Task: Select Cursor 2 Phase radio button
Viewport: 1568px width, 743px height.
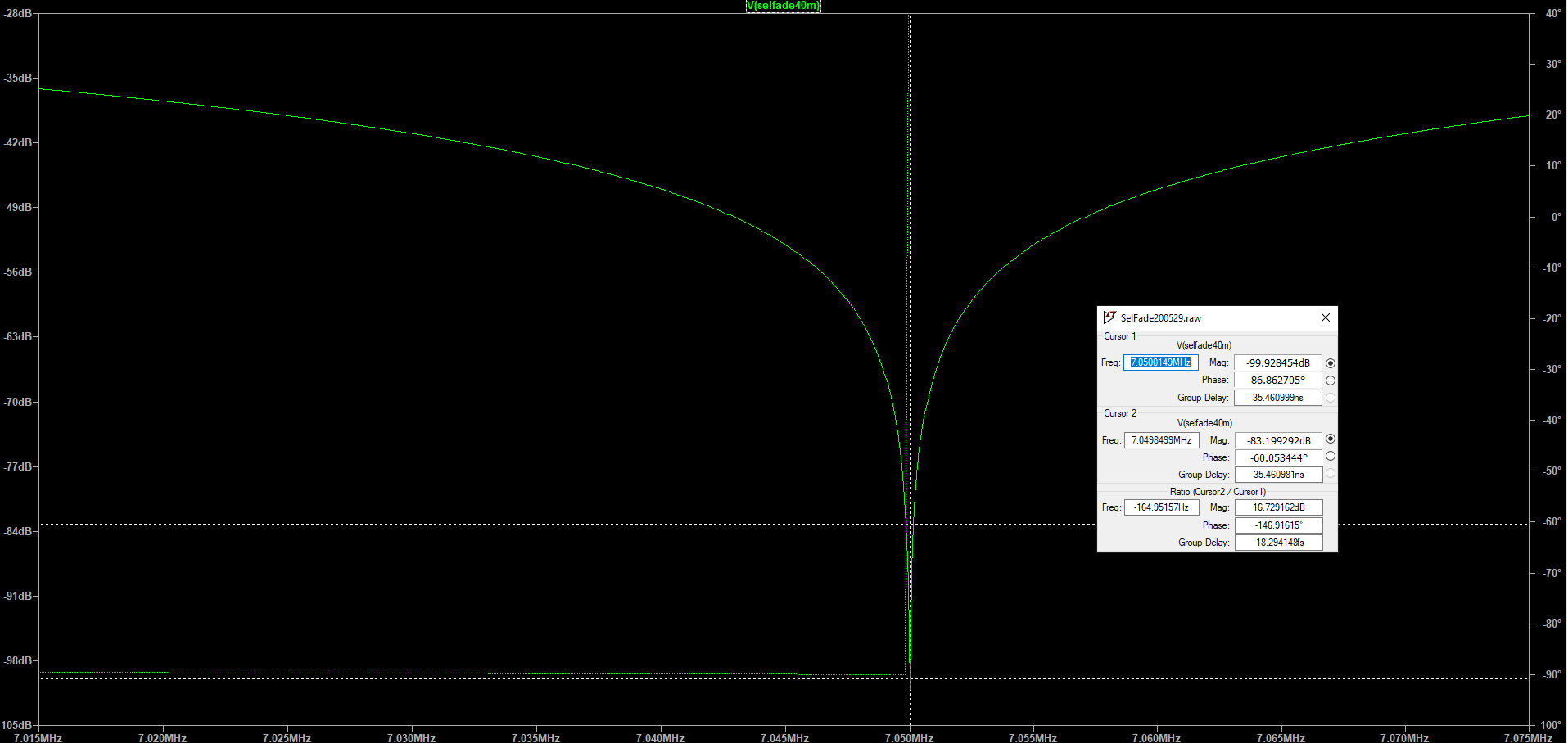Action: pyautogui.click(x=1331, y=457)
